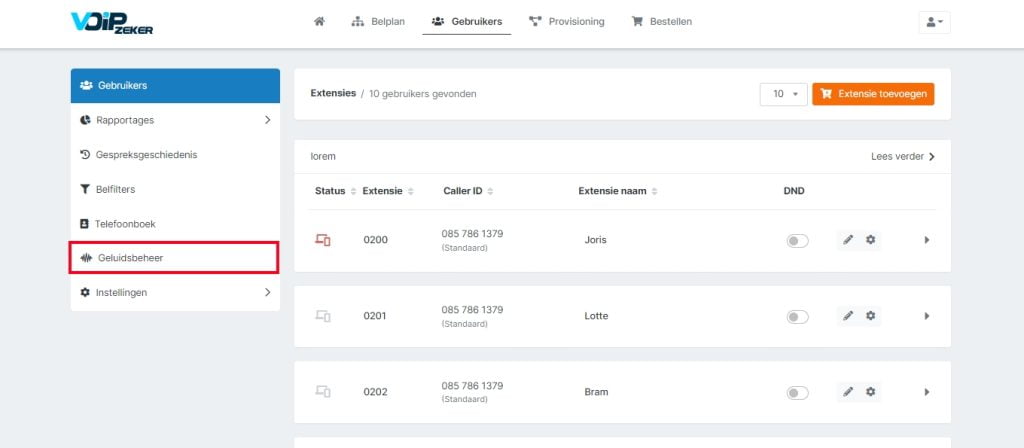This screenshot has height=448, width=1024.
Task: Open Telefoonboek in the sidebar
Action: (175, 224)
